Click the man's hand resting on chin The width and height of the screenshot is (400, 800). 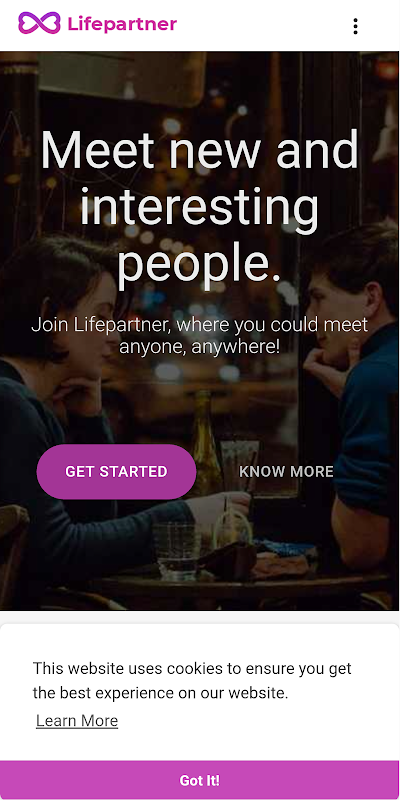(332, 365)
